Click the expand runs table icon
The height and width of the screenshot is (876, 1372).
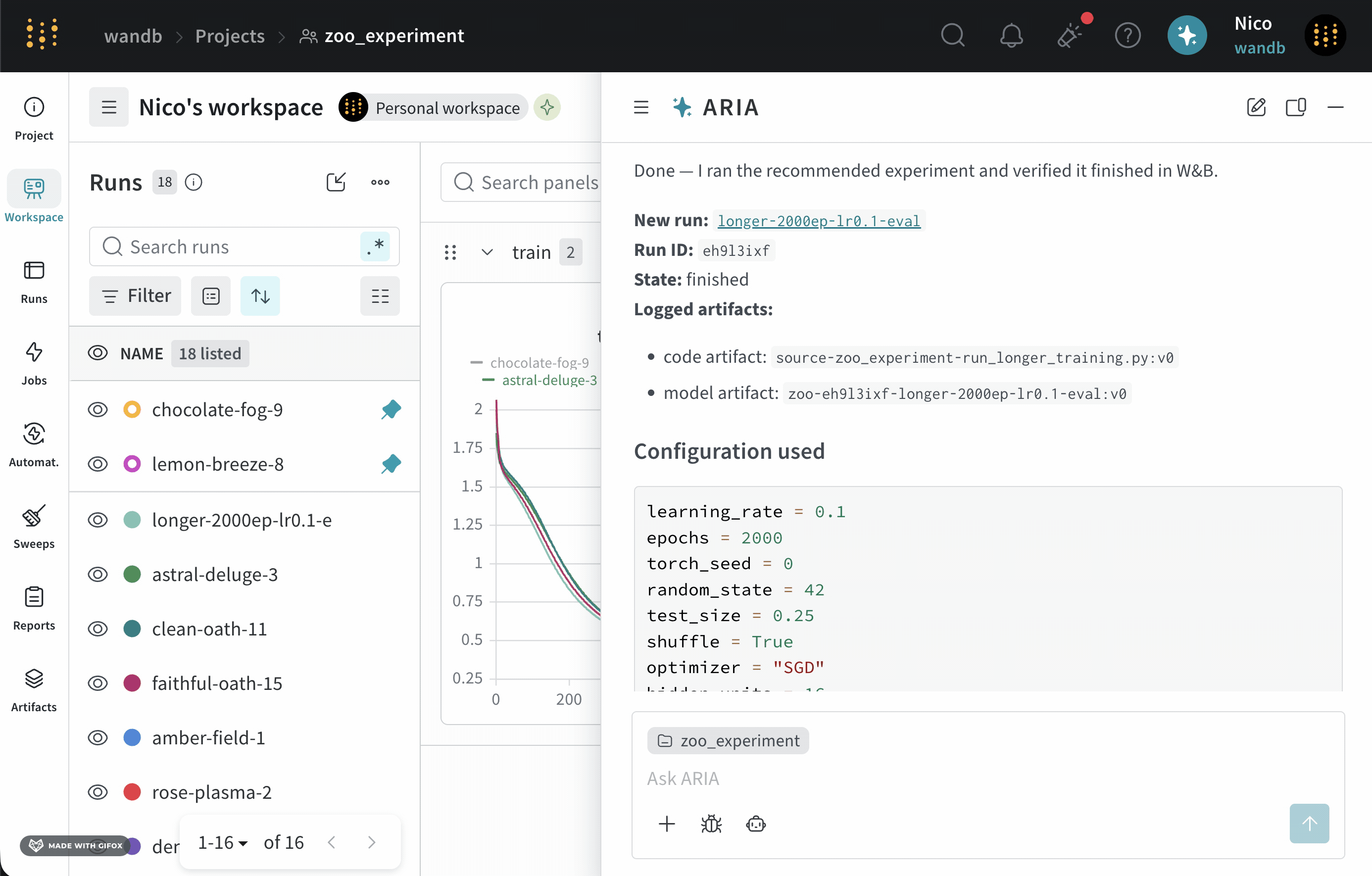[336, 182]
